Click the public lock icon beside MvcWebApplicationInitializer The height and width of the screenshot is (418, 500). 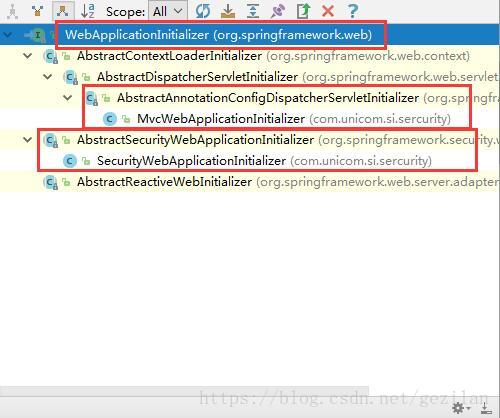pos(126,119)
